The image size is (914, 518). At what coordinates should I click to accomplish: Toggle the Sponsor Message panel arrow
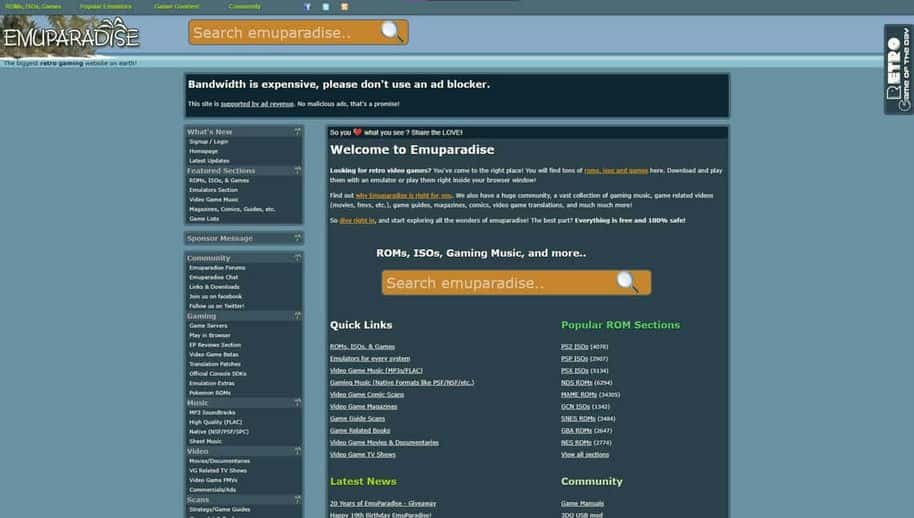(297, 238)
